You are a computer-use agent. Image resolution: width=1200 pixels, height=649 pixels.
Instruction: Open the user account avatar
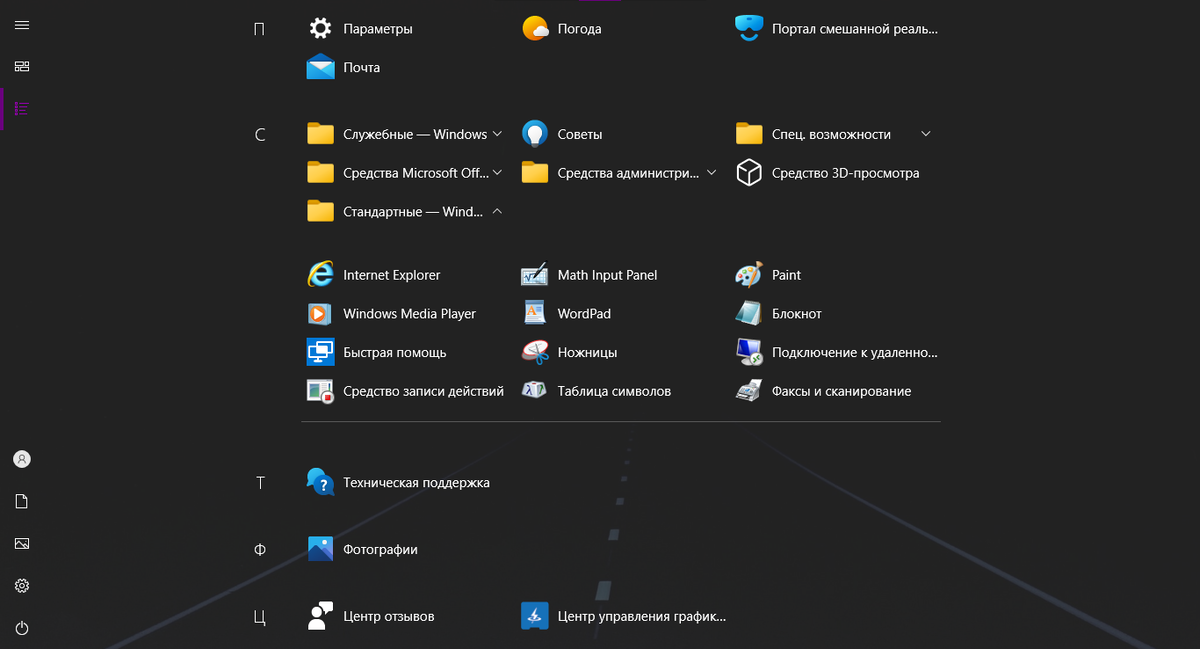click(x=22, y=459)
